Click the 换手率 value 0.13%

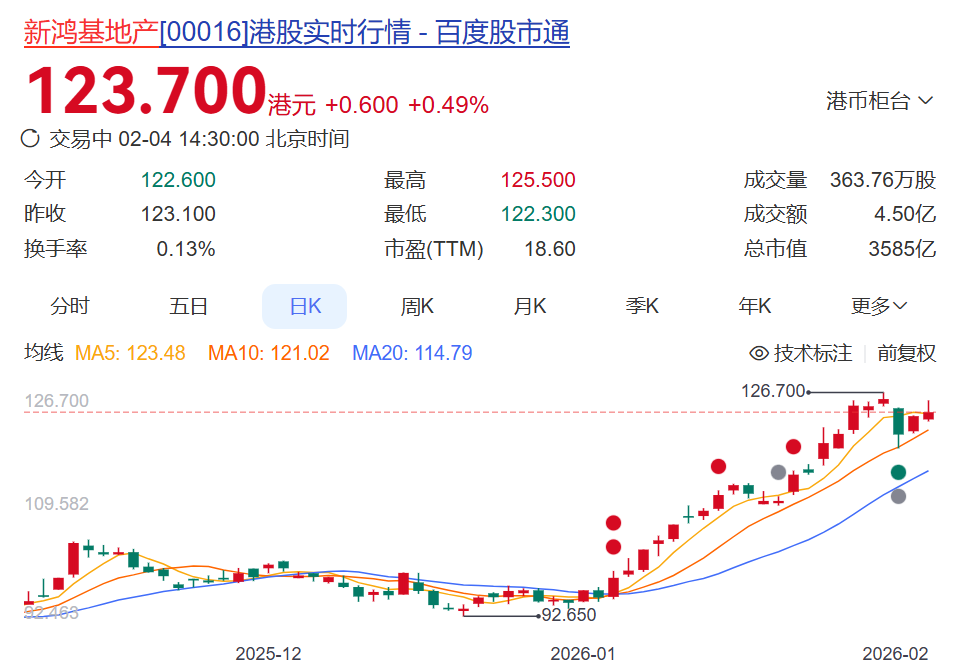[x=185, y=249]
